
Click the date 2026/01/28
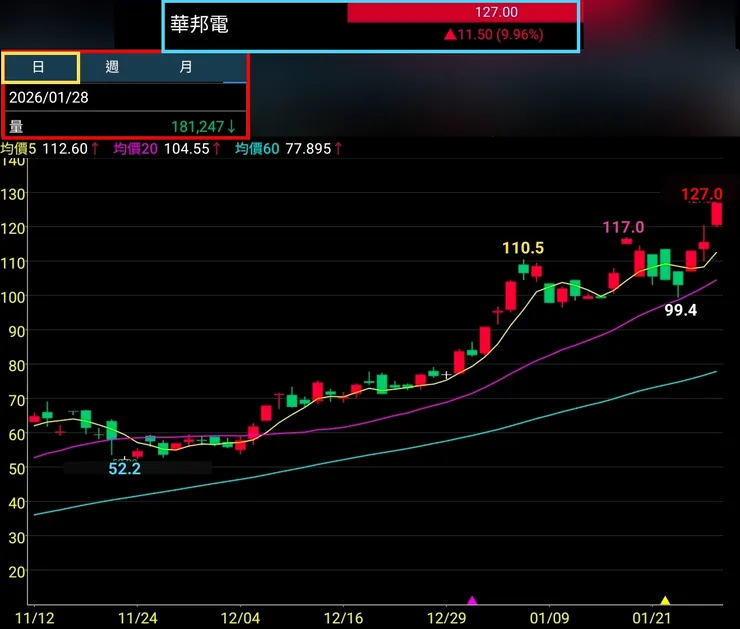pos(49,98)
